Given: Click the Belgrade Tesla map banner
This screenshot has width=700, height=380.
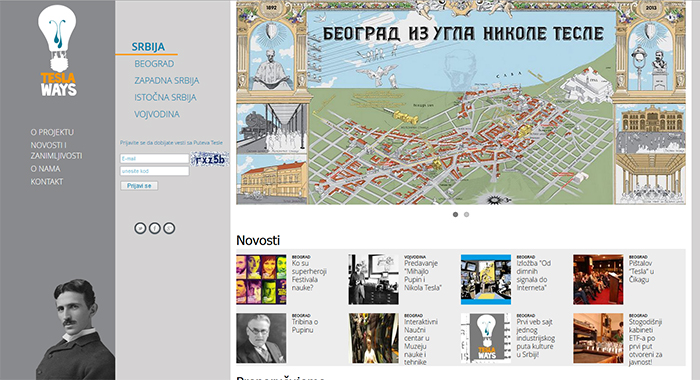Looking at the screenshot, I should [461, 103].
